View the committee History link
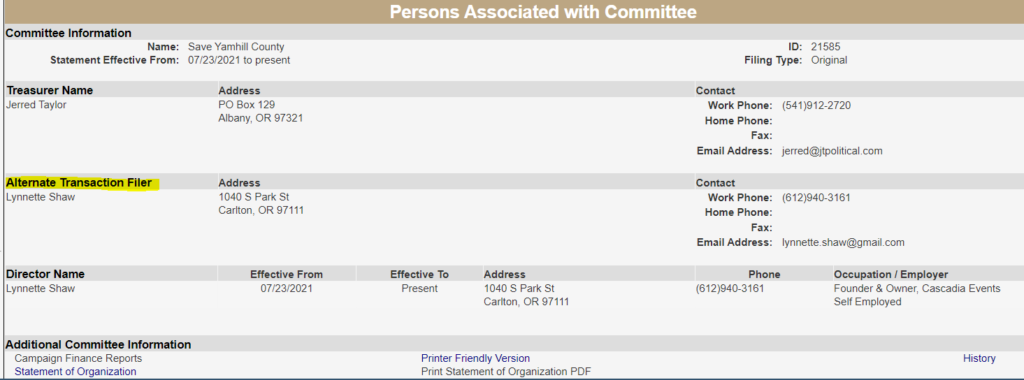The image size is (1024, 380). pos(979,358)
